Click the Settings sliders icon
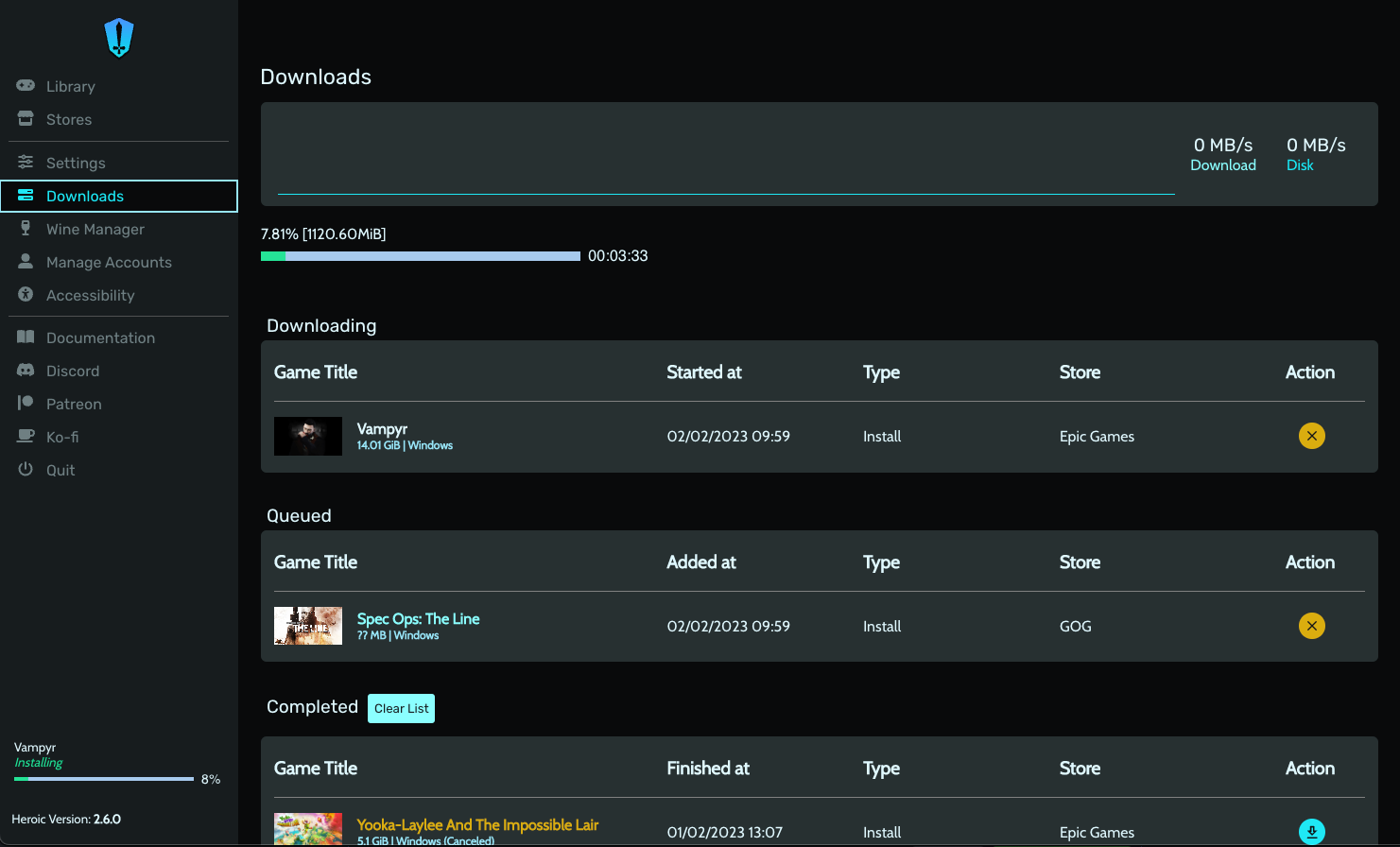The height and width of the screenshot is (847, 1400). coord(26,162)
